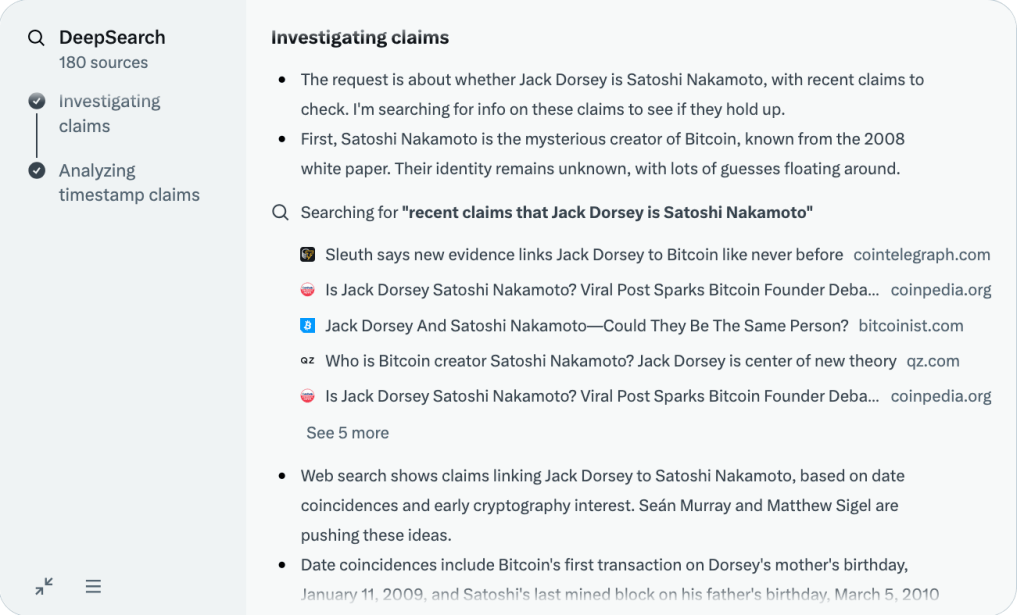Viewport: 1024px width, 615px height.
Task: Click the search query magnifier icon
Action: 280,213
